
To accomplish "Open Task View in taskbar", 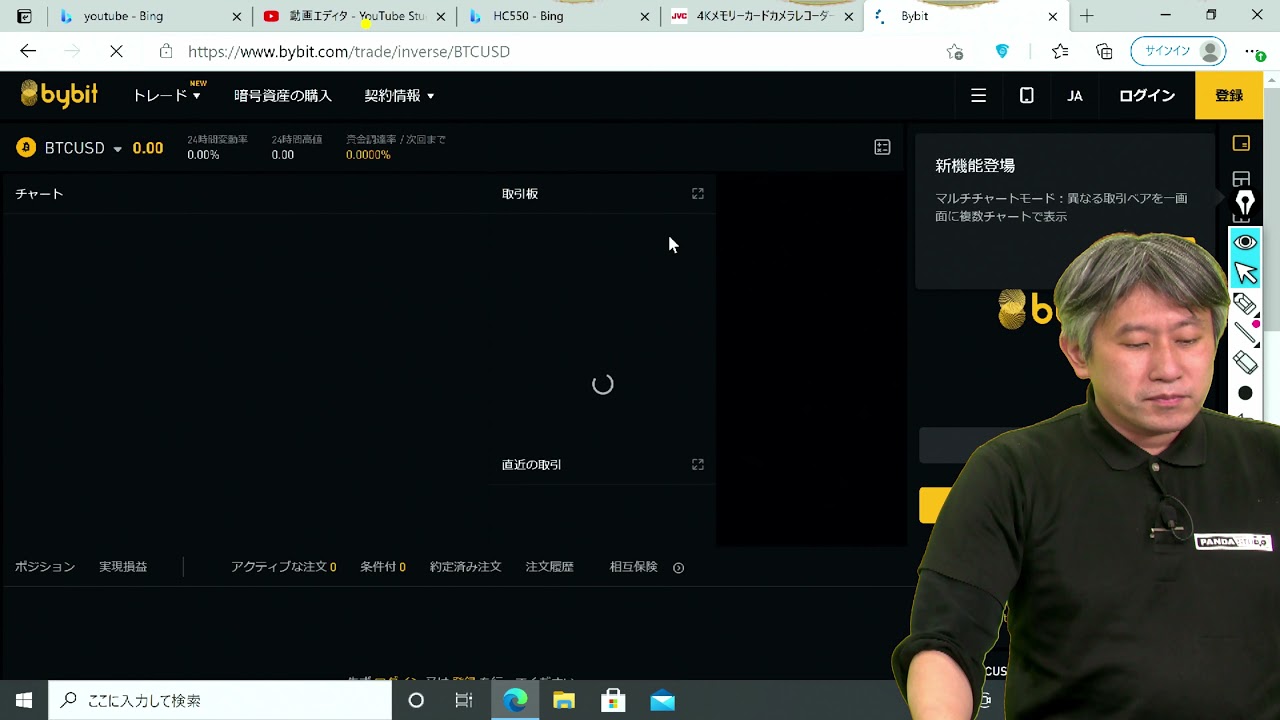I will tap(464, 700).
